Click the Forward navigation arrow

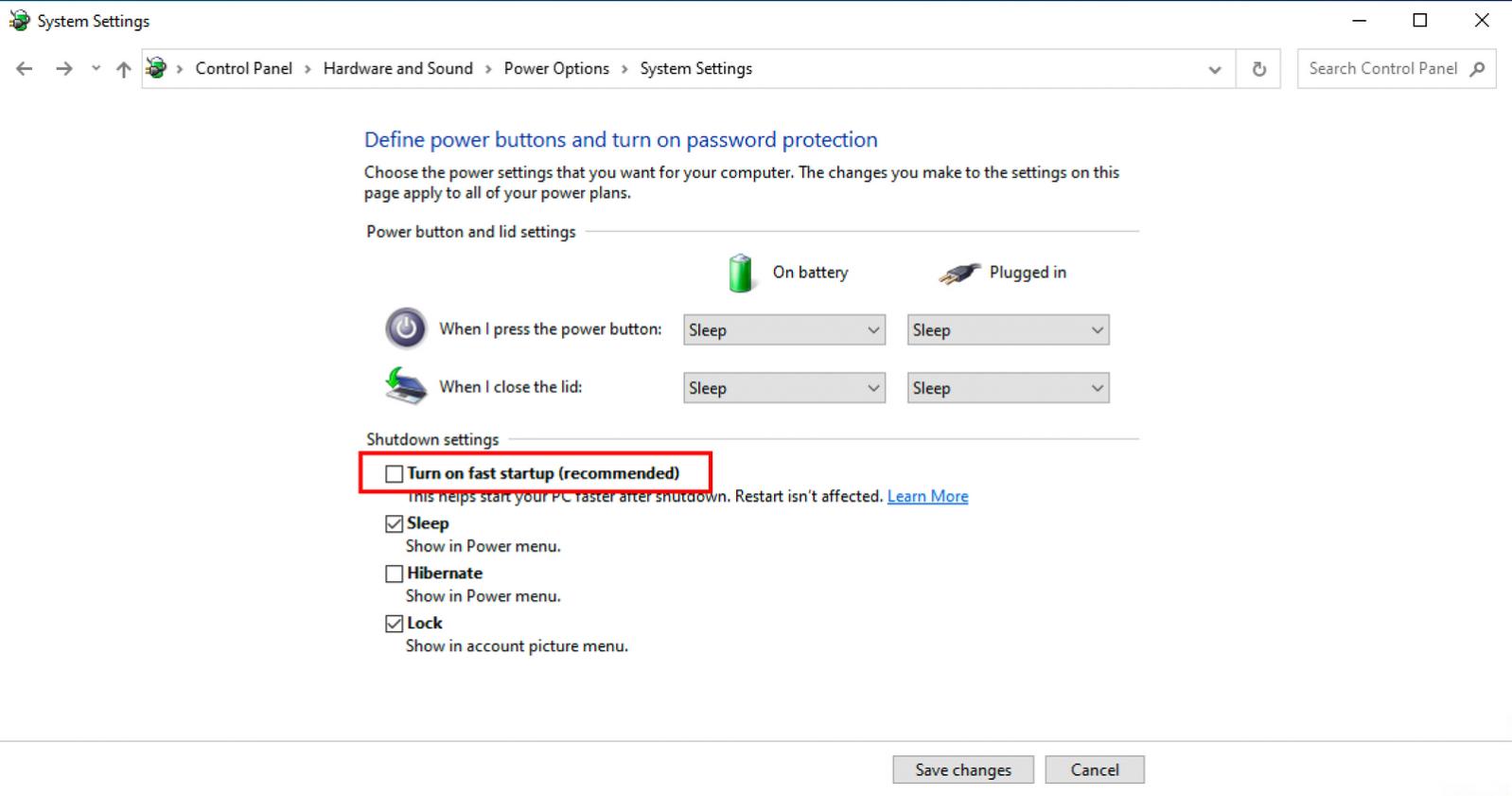click(63, 69)
